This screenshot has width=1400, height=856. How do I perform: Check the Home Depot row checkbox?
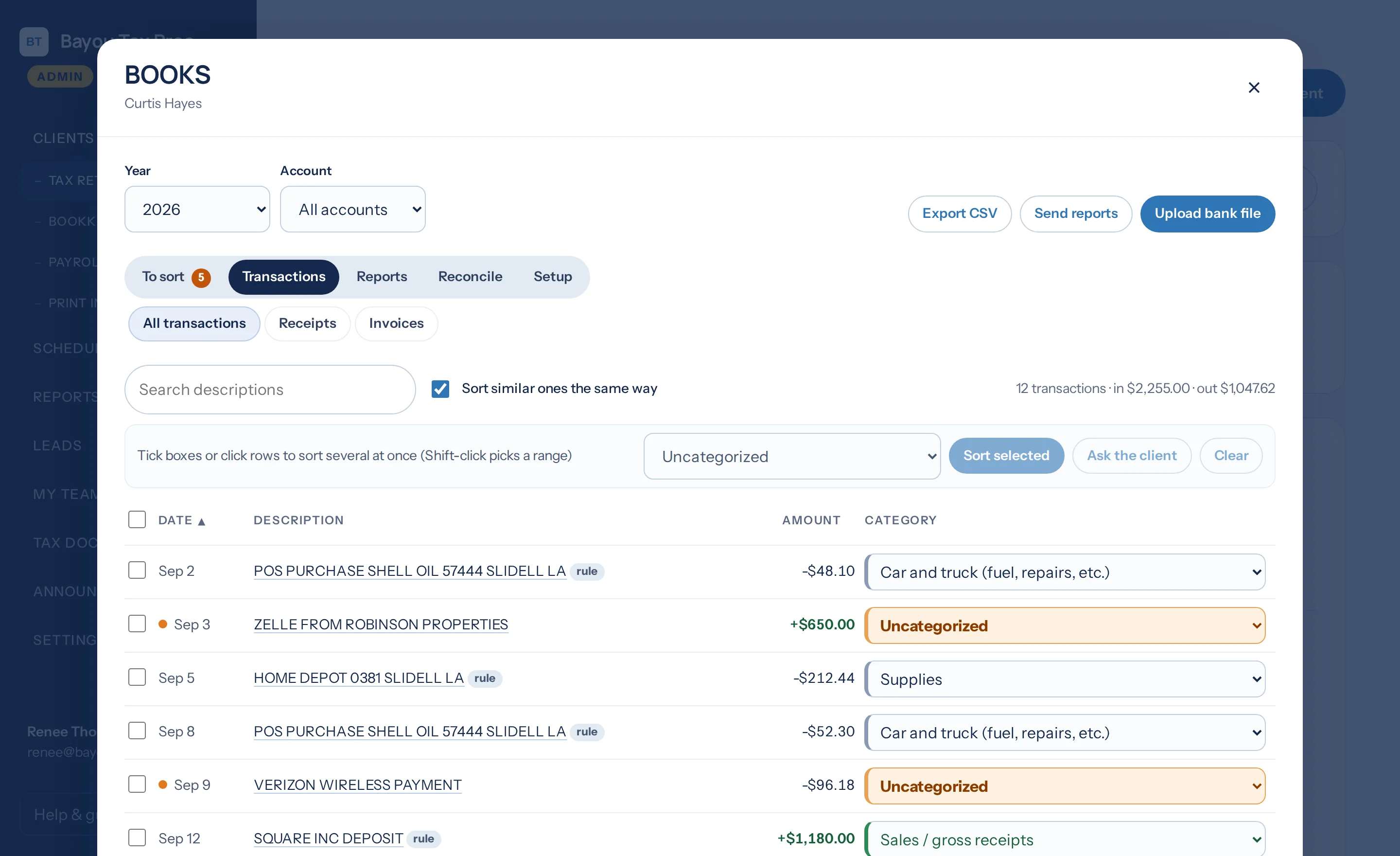point(137,677)
